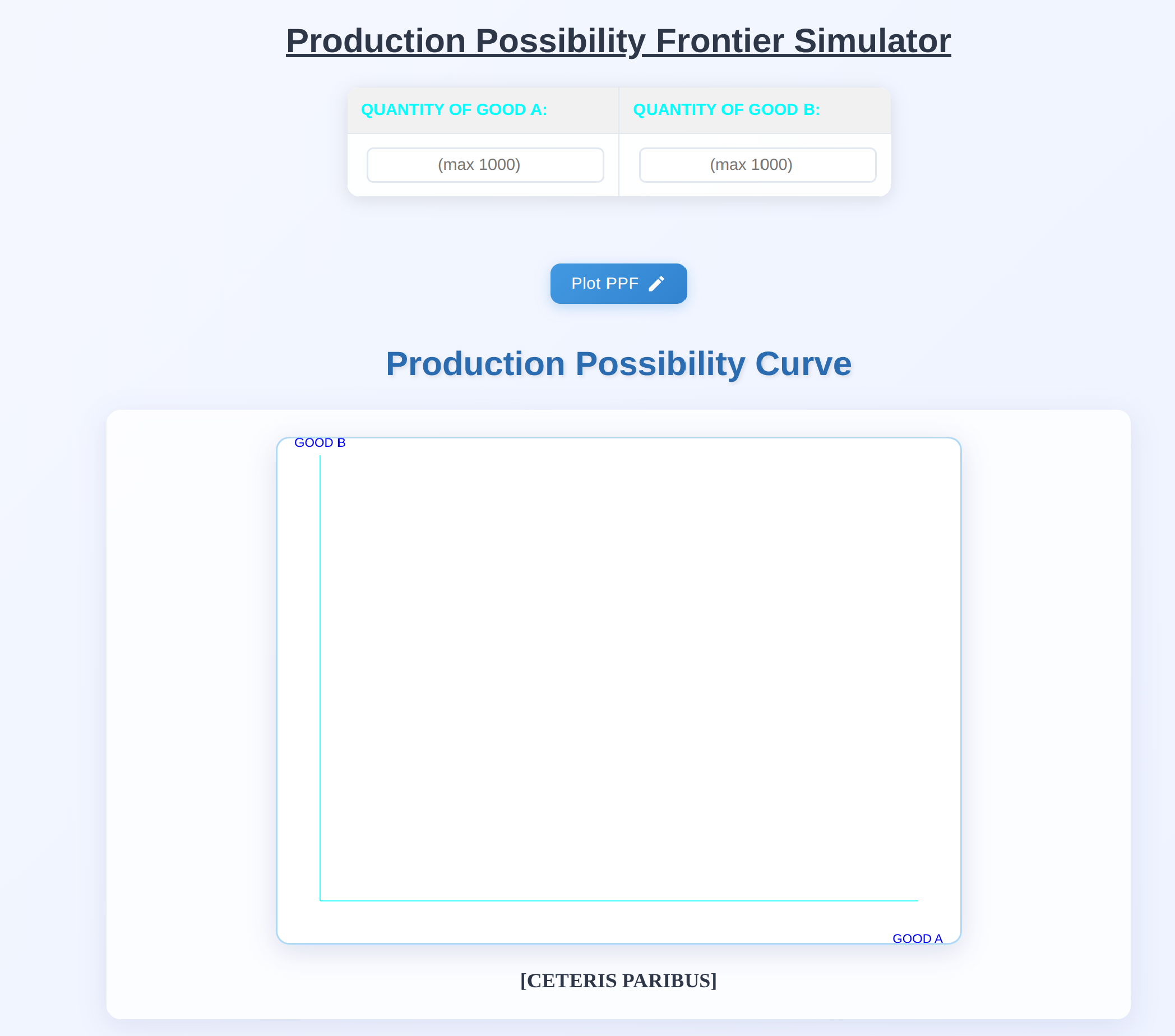
Task: Click the origin where chart axes meet
Action: pos(320,901)
